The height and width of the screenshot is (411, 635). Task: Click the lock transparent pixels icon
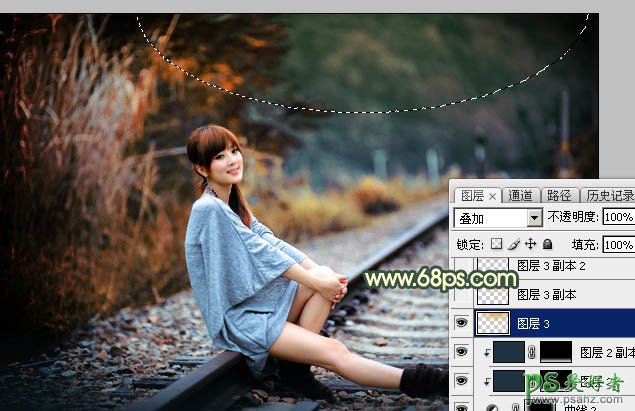(x=498, y=244)
